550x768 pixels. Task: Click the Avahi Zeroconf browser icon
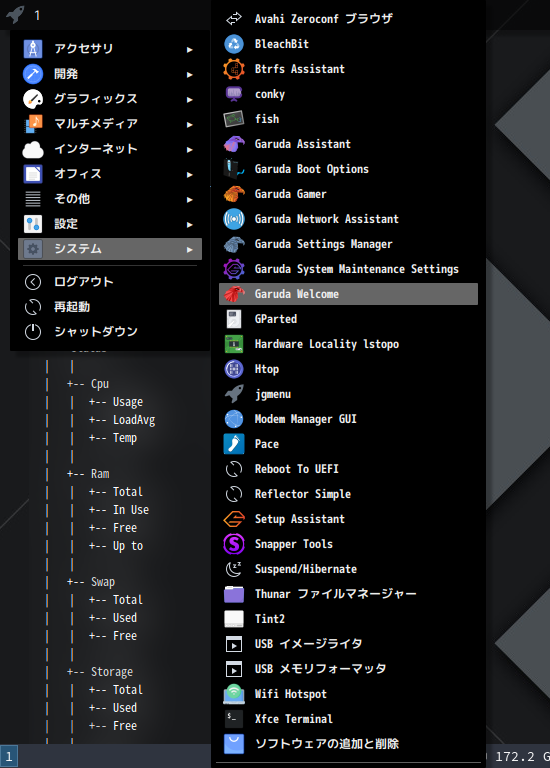click(x=234, y=19)
